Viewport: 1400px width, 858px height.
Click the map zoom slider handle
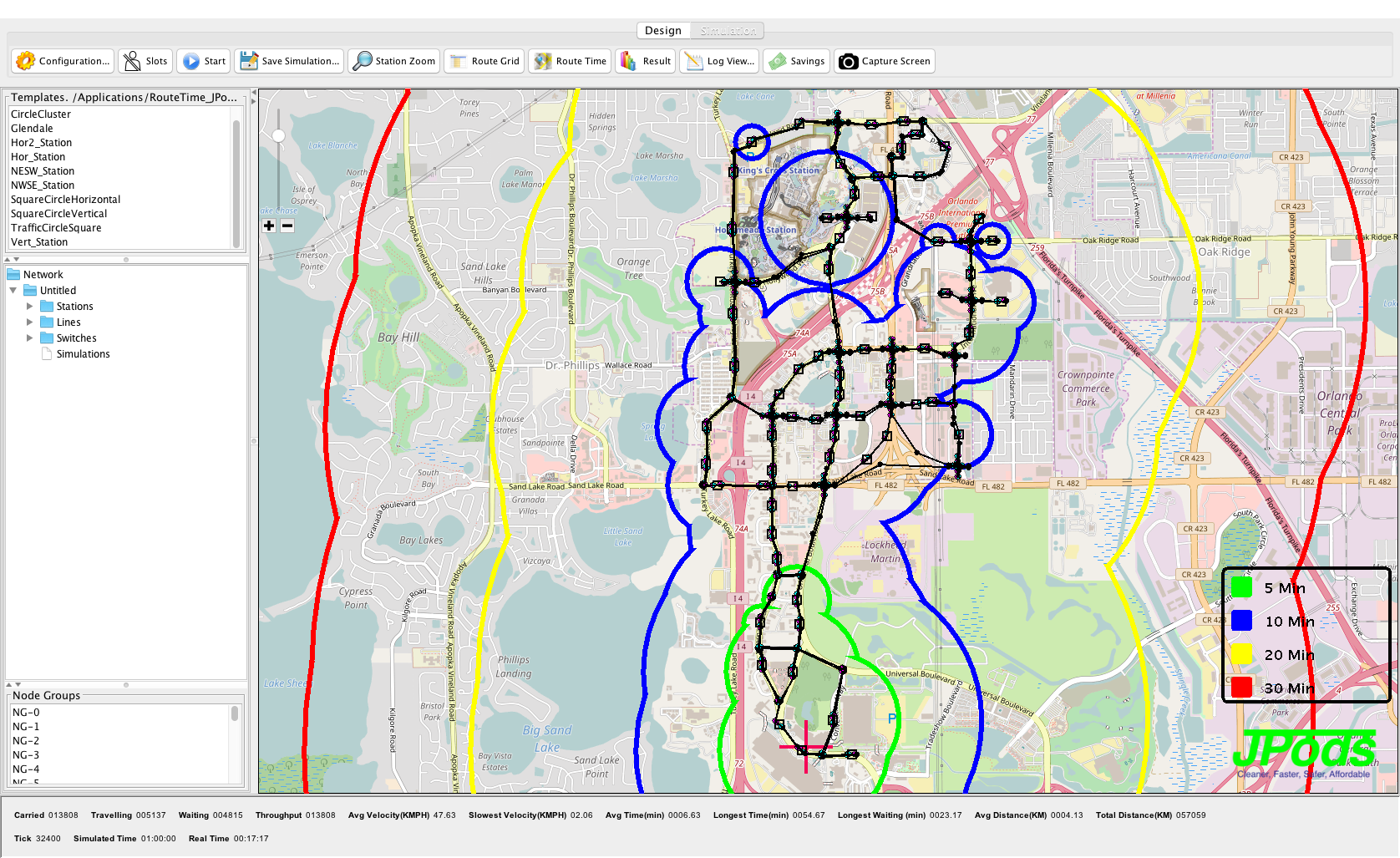click(x=279, y=135)
